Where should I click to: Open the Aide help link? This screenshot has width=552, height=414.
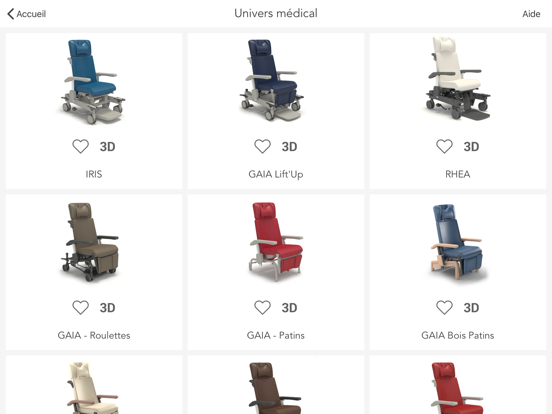tap(531, 14)
